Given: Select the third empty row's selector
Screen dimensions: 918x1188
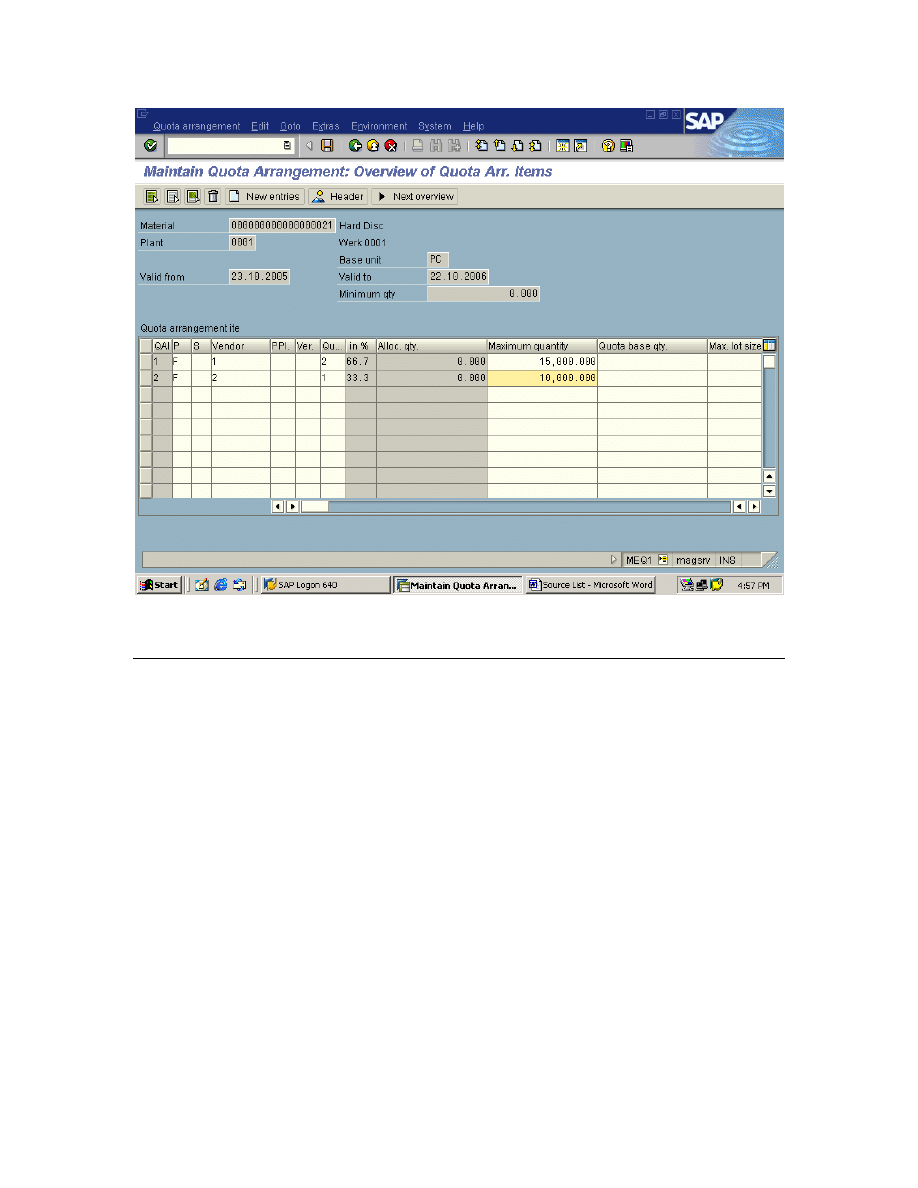Looking at the screenshot, I should [146, 426].
